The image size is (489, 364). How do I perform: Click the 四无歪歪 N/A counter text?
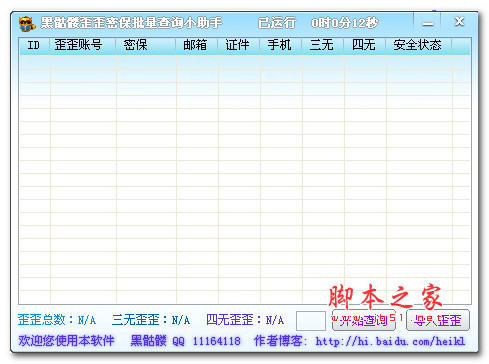click(x=245, y=320)
